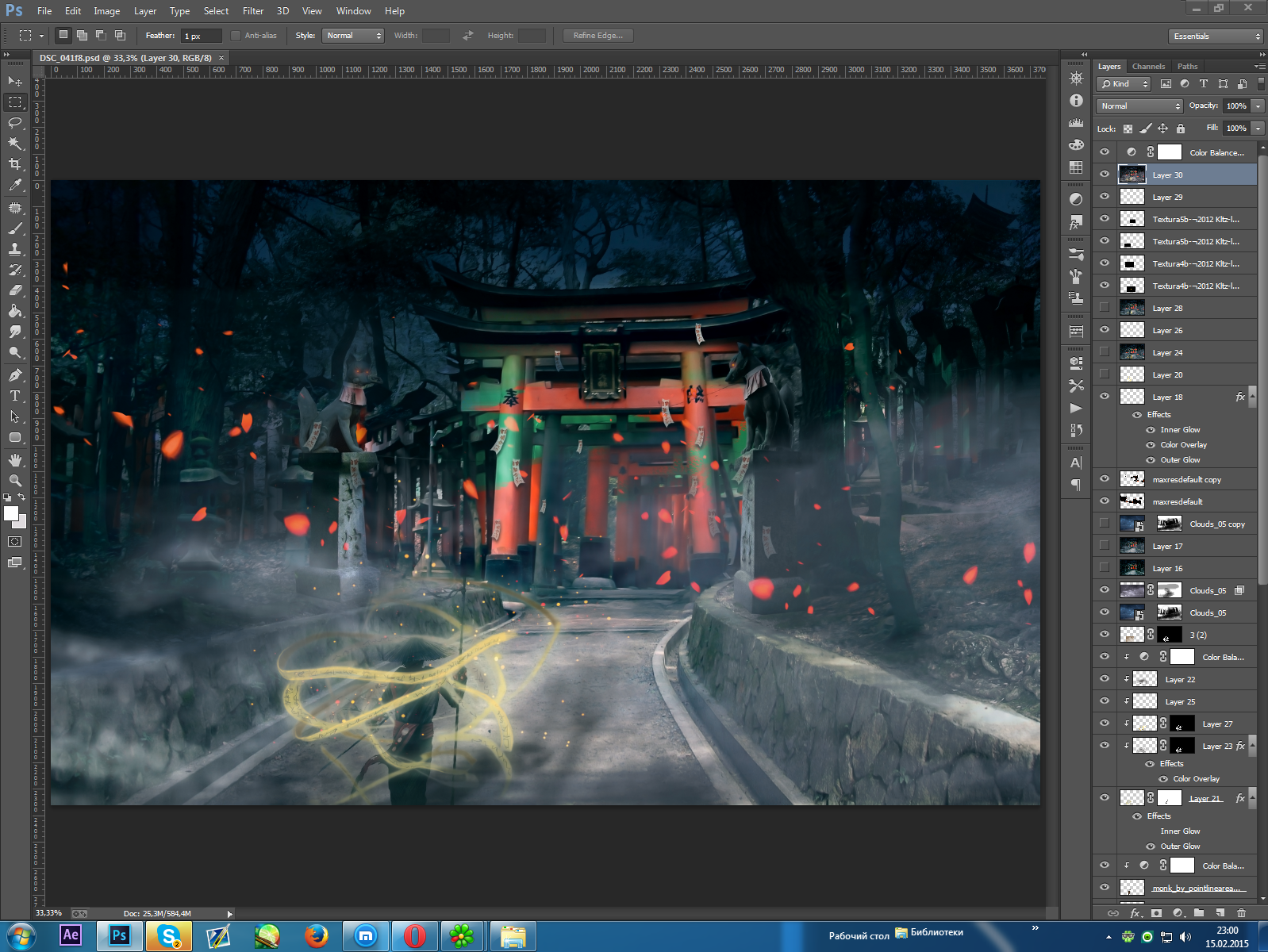
Task: Select the Brush tool in toolbox
Action: (15, 228)
